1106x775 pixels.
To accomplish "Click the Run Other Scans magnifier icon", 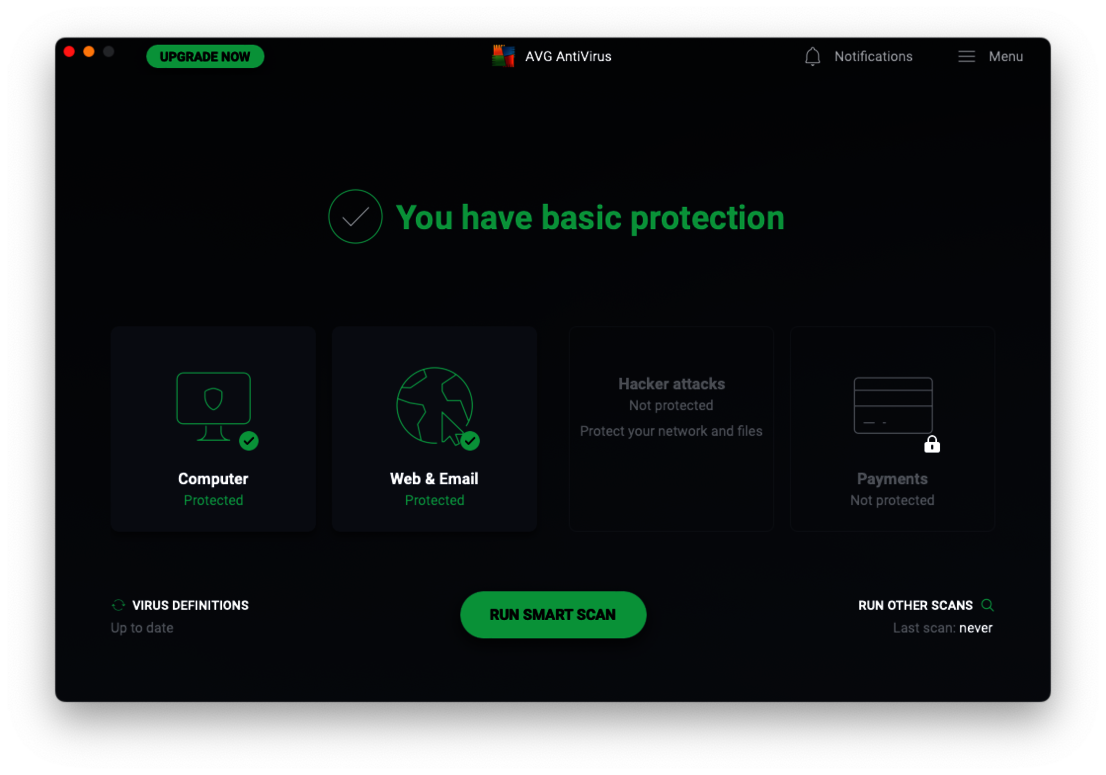I will (988, 605).
